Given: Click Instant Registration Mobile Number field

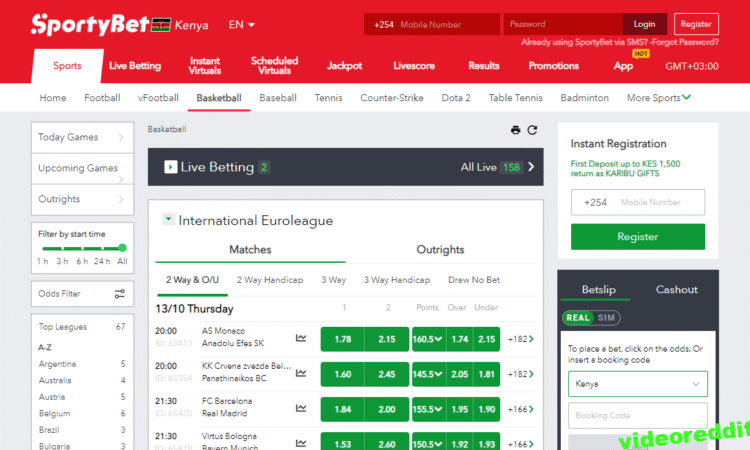Looking at the screenshot, I should 638,202.
